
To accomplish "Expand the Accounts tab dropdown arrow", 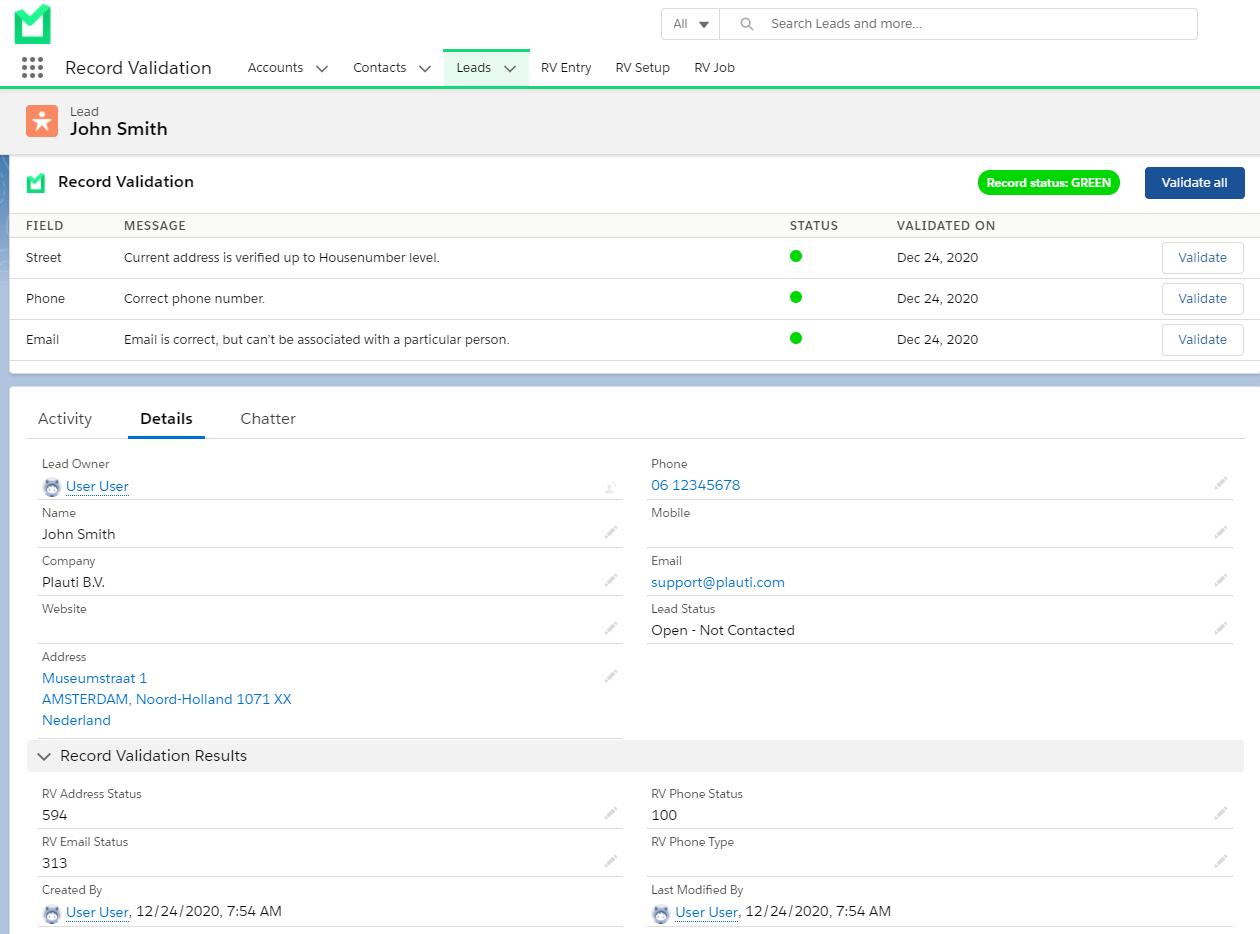I will (x=322, y=69).
